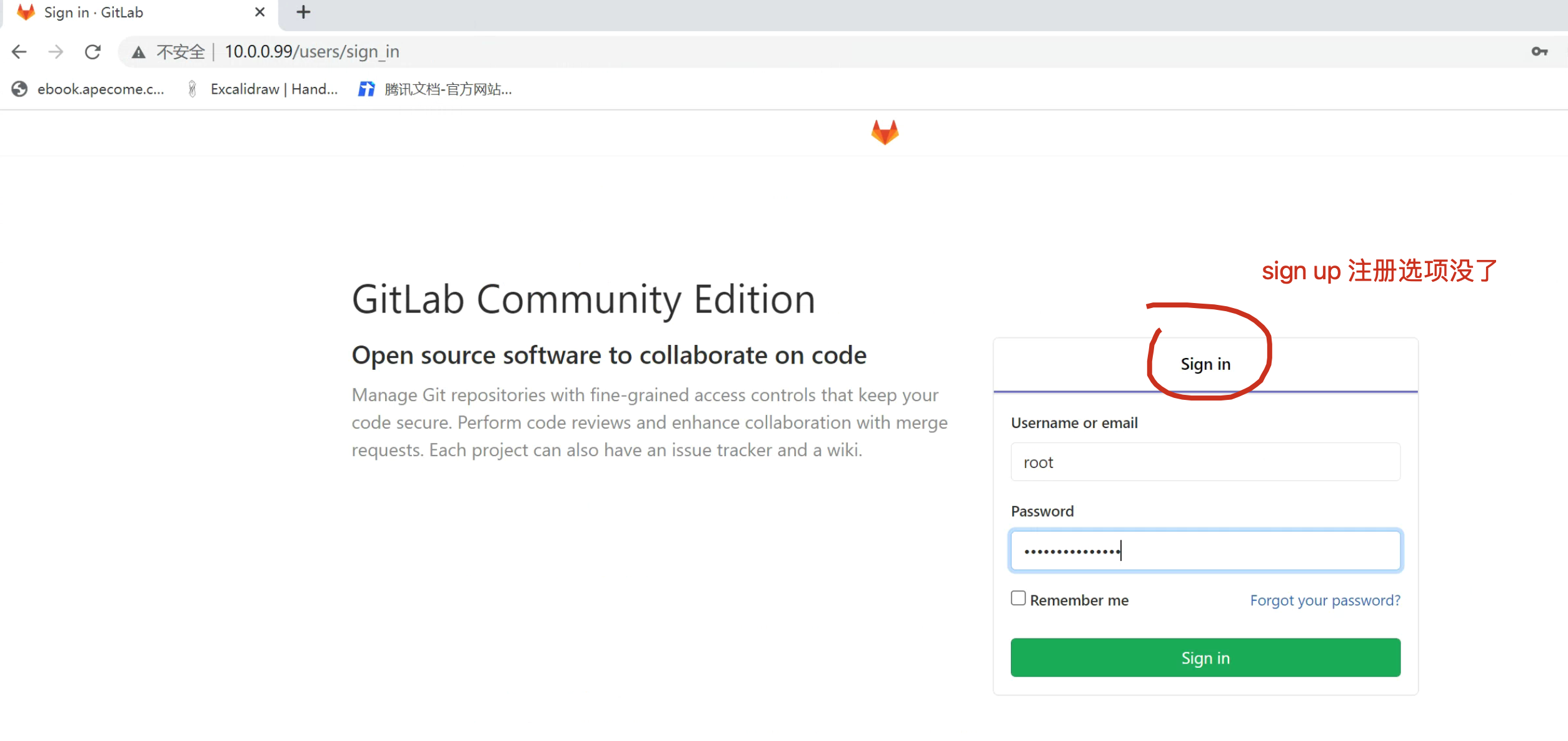This screenshot has height=741, width=1568.
Task: Click the Remember me label text
Action: point(1079,600)
